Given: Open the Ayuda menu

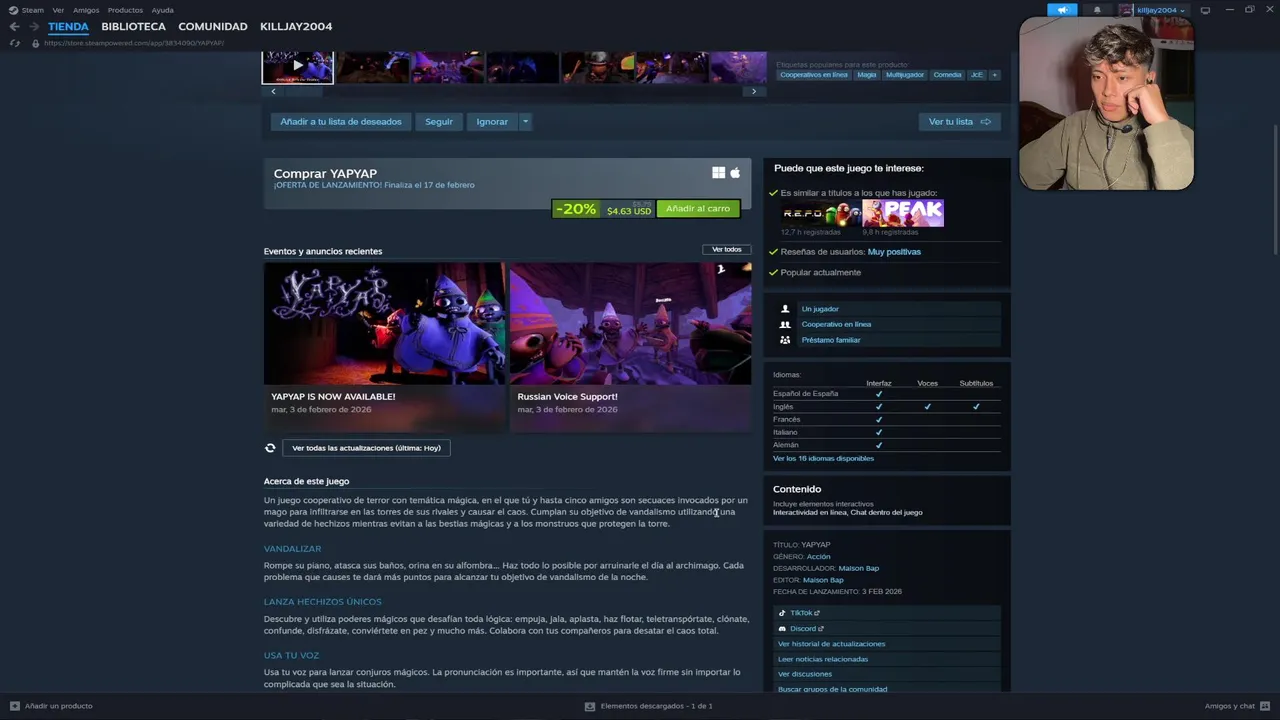Looking at the screenshot, I should point(162,10).
